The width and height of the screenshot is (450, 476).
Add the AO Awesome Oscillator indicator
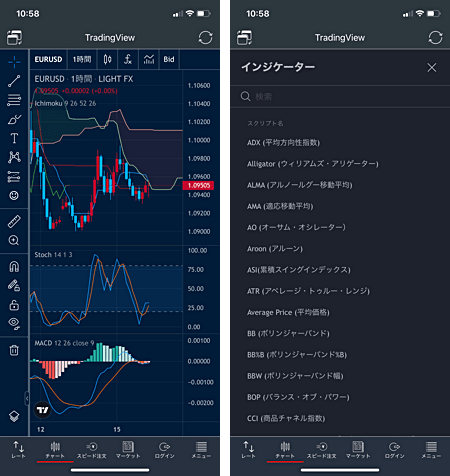click(296, 227)
